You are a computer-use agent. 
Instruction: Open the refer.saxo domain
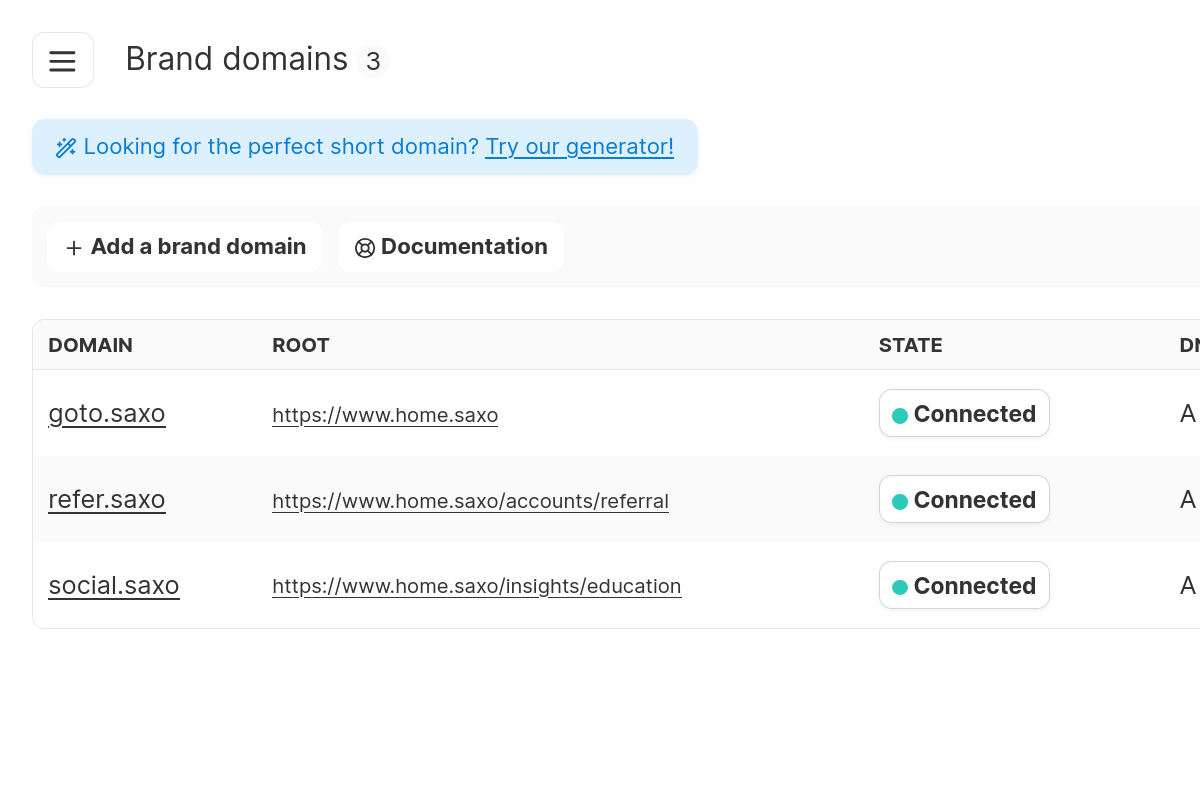(x=107, y=499)
